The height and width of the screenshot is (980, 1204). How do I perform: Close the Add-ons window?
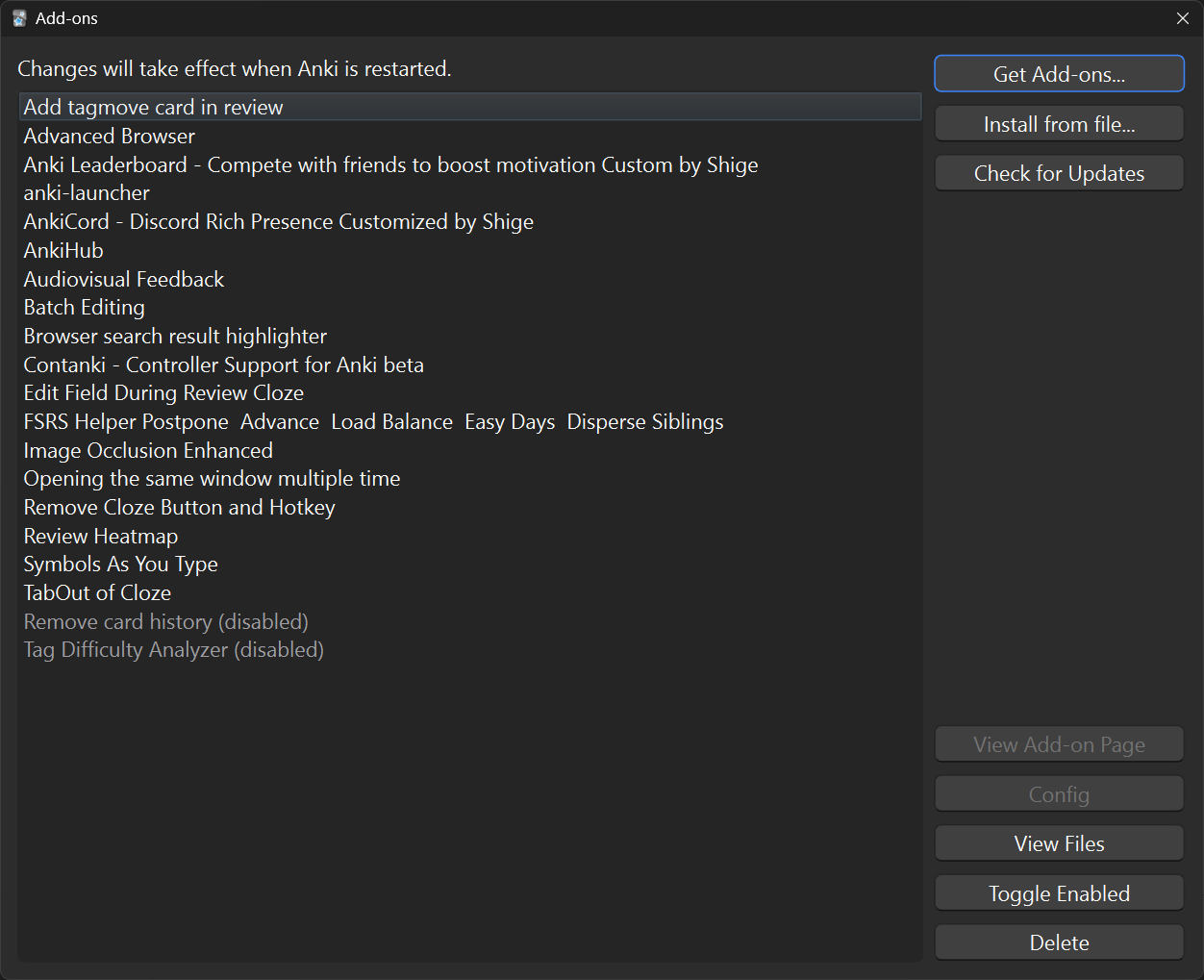(x=1183, y=18)
